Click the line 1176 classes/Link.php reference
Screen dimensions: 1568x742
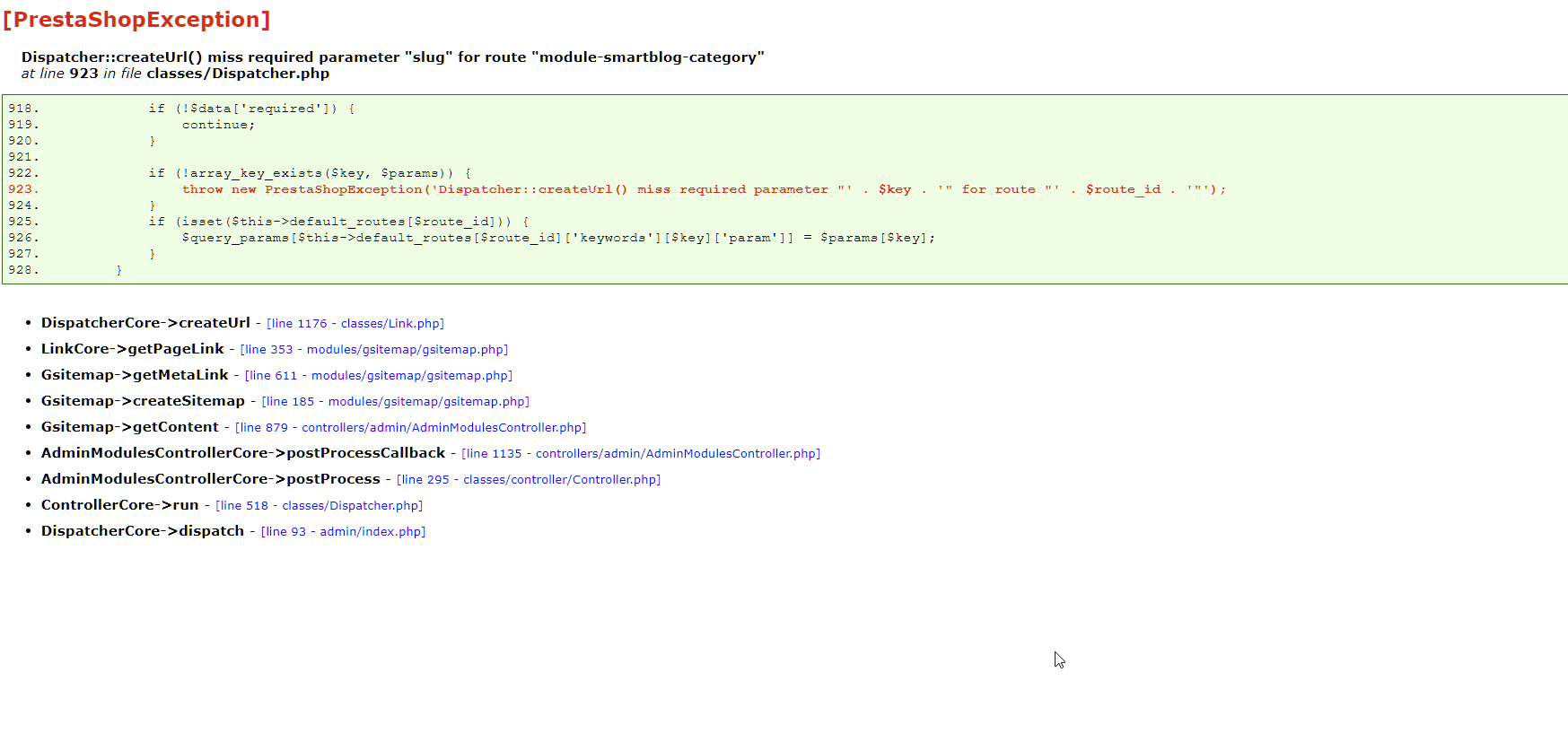tap(355, 324)
